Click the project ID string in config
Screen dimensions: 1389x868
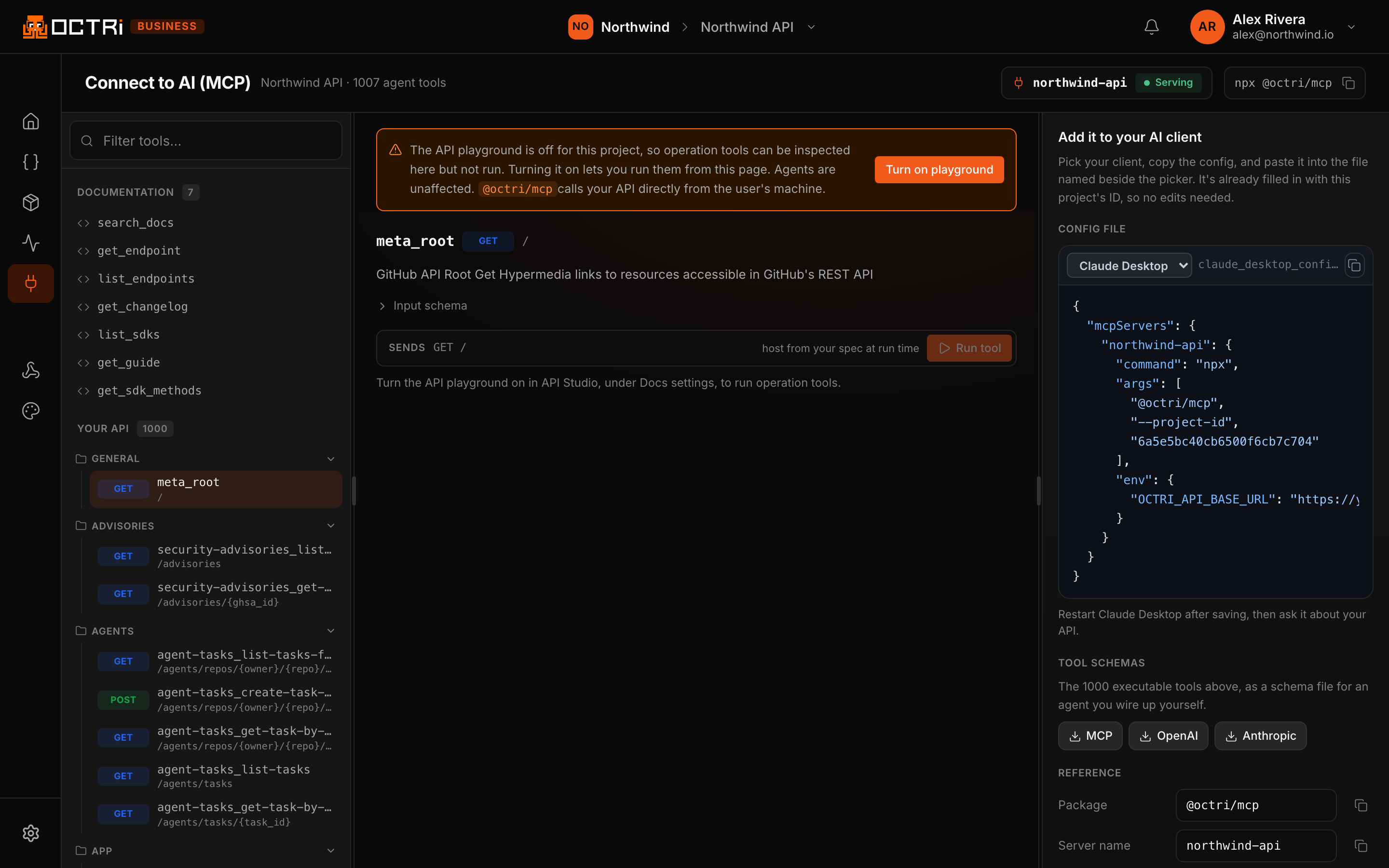1224,441
